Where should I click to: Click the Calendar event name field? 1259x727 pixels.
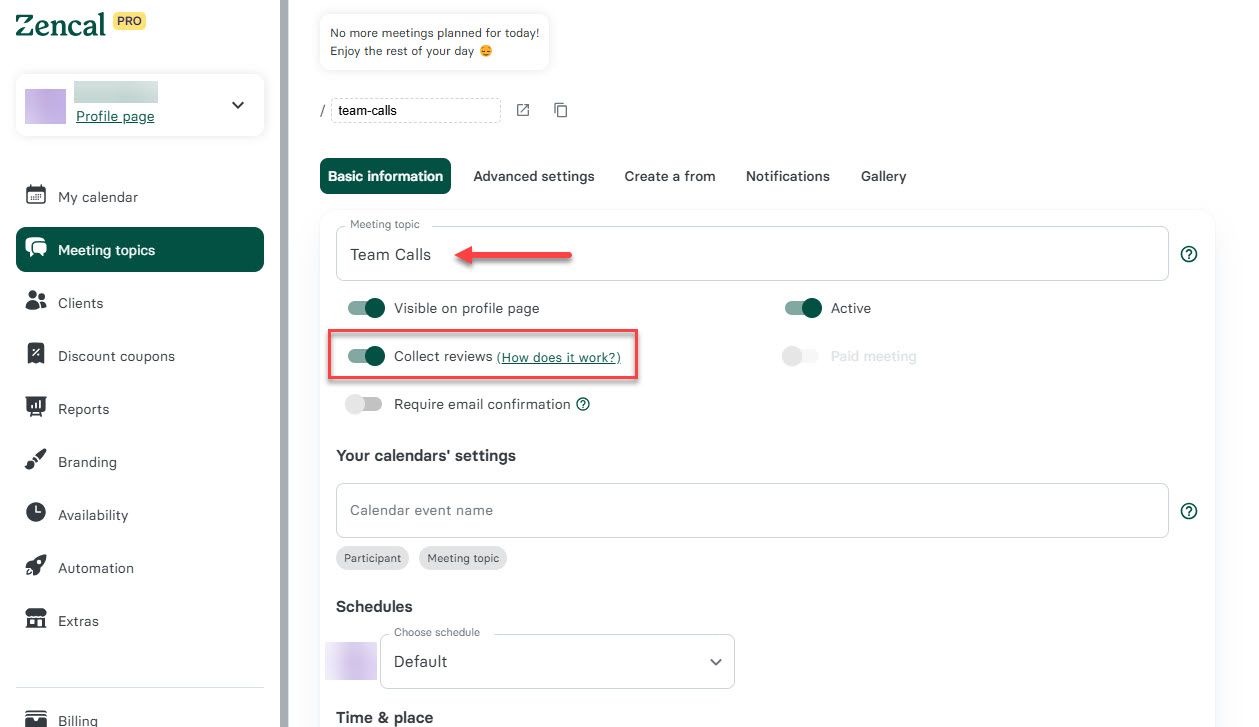tap(752, 510)
